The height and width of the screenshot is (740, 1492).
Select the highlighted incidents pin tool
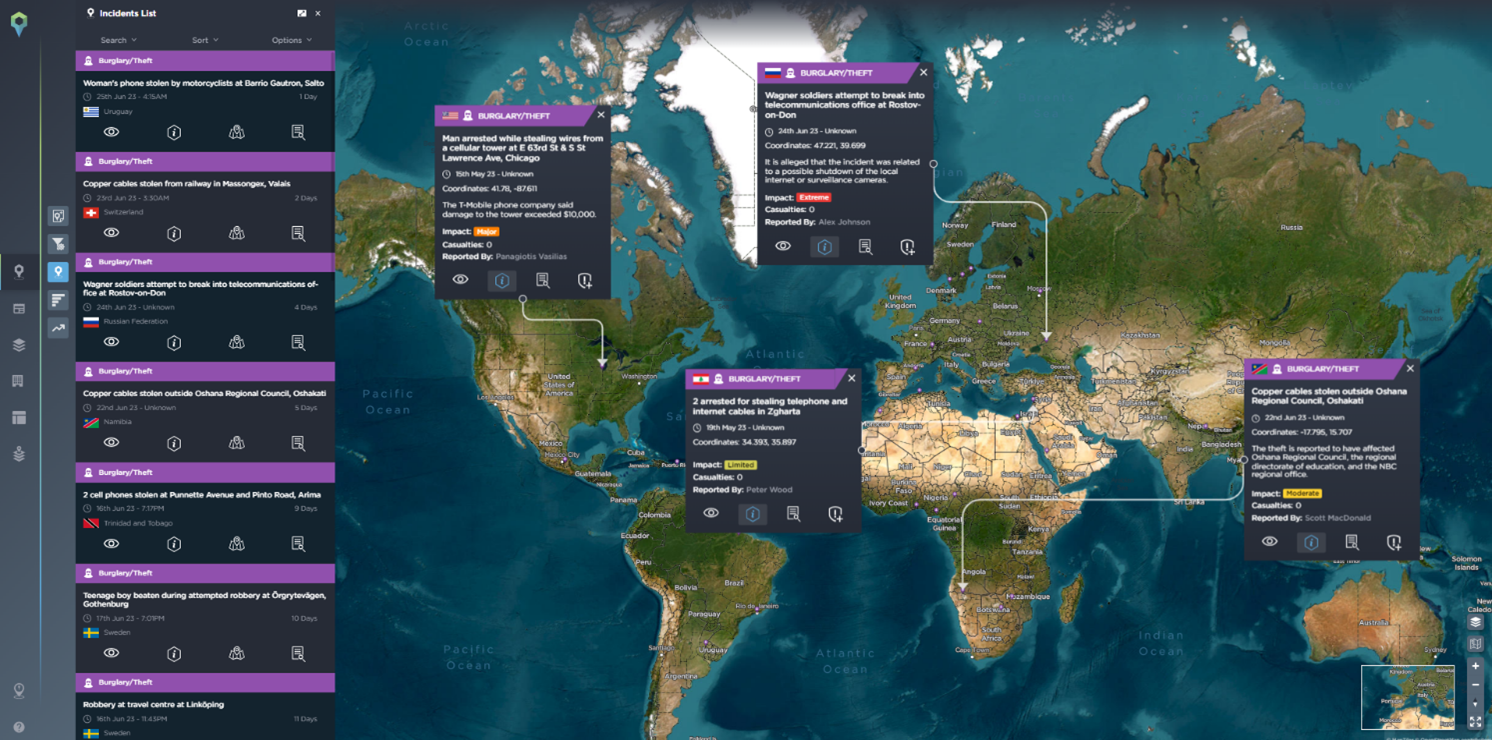58,272
